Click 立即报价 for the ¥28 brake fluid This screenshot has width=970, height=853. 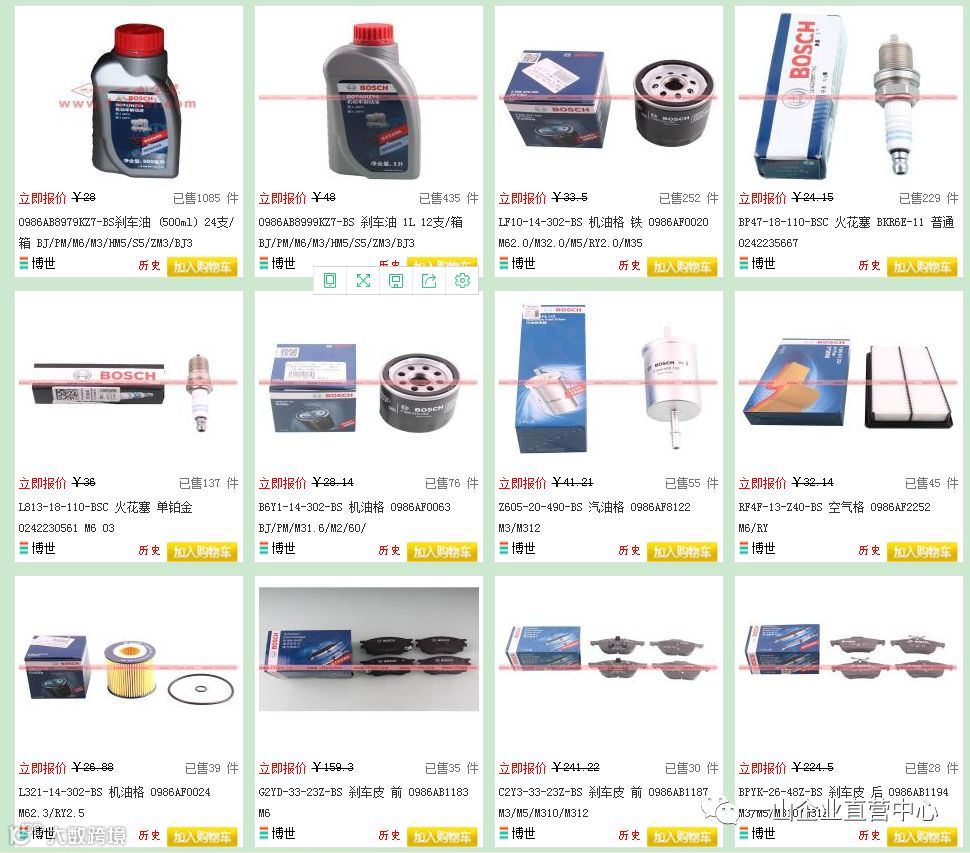click(x=42, y=198)
